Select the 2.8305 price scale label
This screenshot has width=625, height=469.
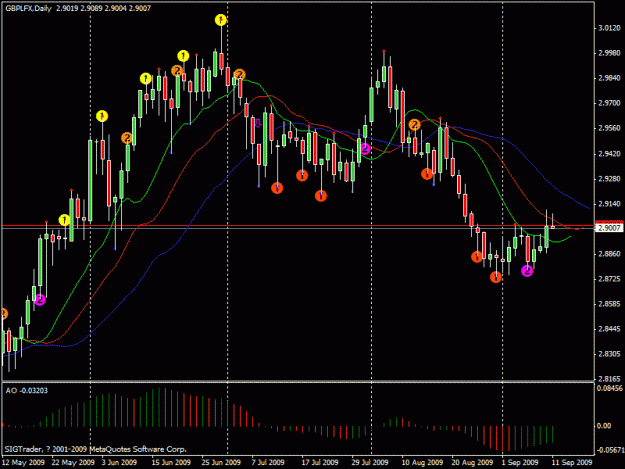click(x=609, y=354)
